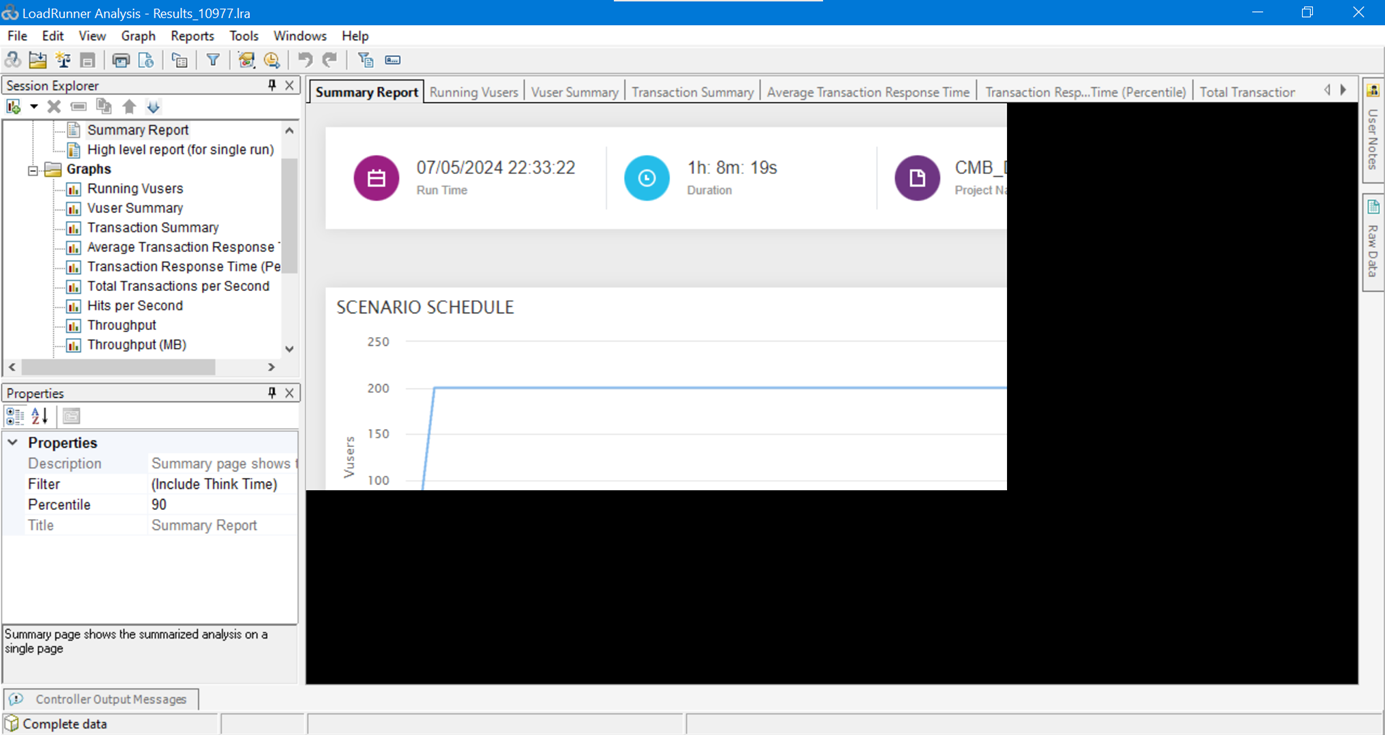The height and width of the screenshot is (735, 1385).
Task: Switch Properties to categorized view
Action: (15, 416)
